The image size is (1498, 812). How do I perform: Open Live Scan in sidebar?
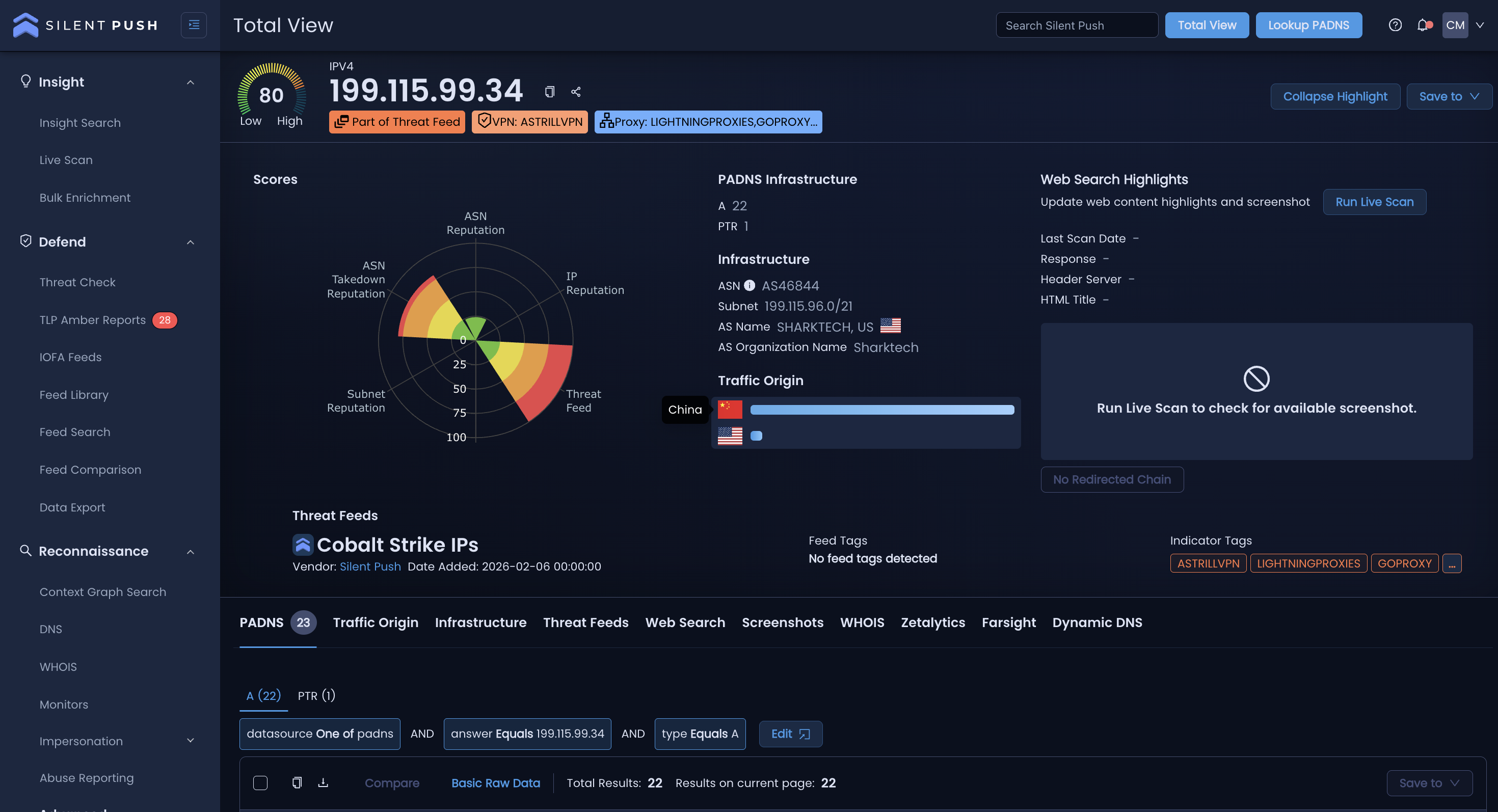(66, 160)
